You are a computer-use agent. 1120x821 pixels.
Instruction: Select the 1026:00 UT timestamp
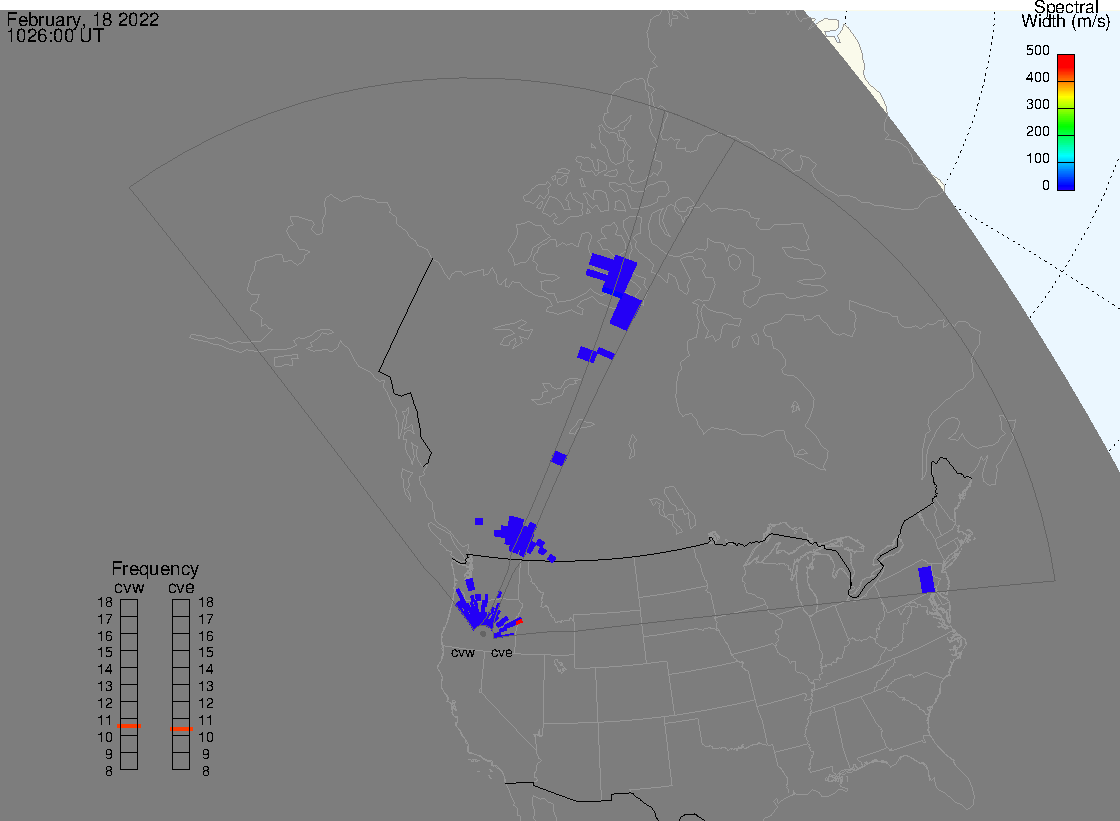[x=55, y=36]
